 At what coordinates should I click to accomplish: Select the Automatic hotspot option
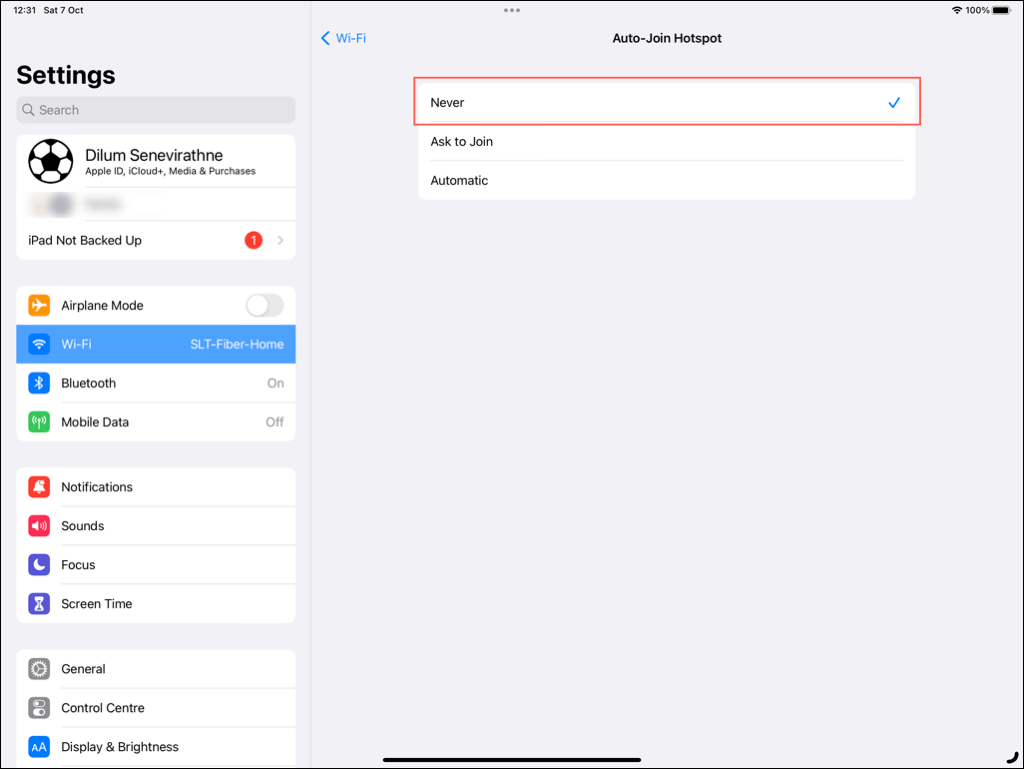666,180
